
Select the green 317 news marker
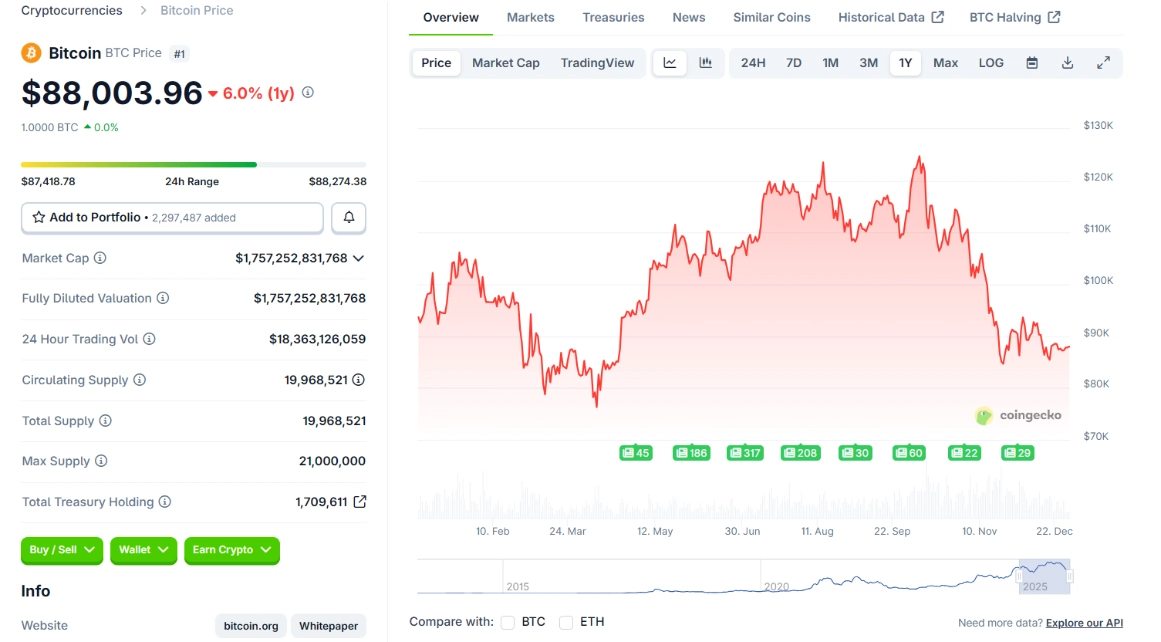point(744,452)
